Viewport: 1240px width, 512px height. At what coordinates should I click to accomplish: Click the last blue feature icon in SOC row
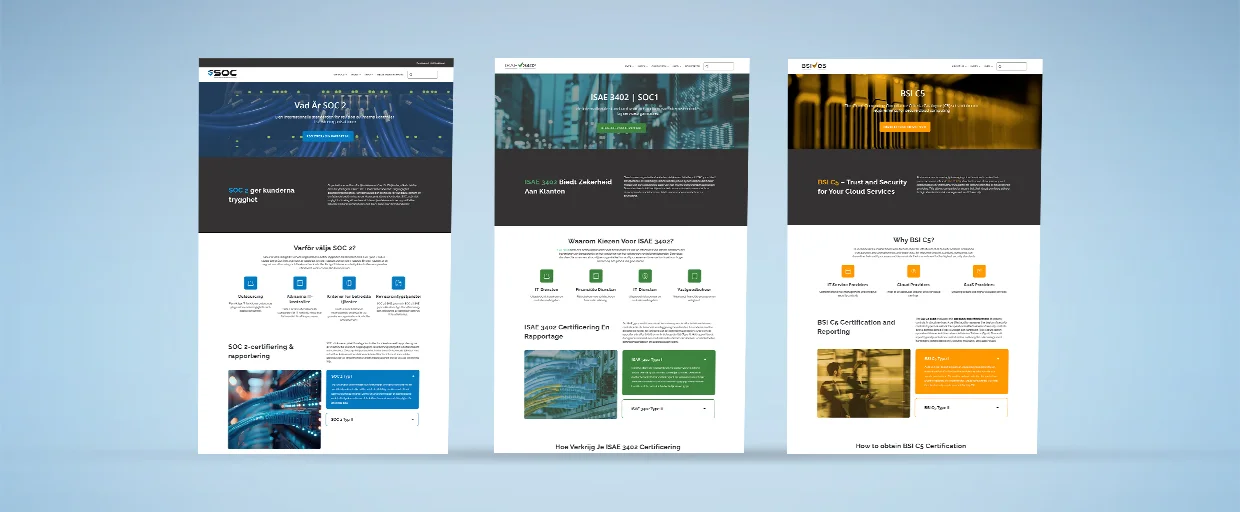pyautogui.click(x=399, y=284)
